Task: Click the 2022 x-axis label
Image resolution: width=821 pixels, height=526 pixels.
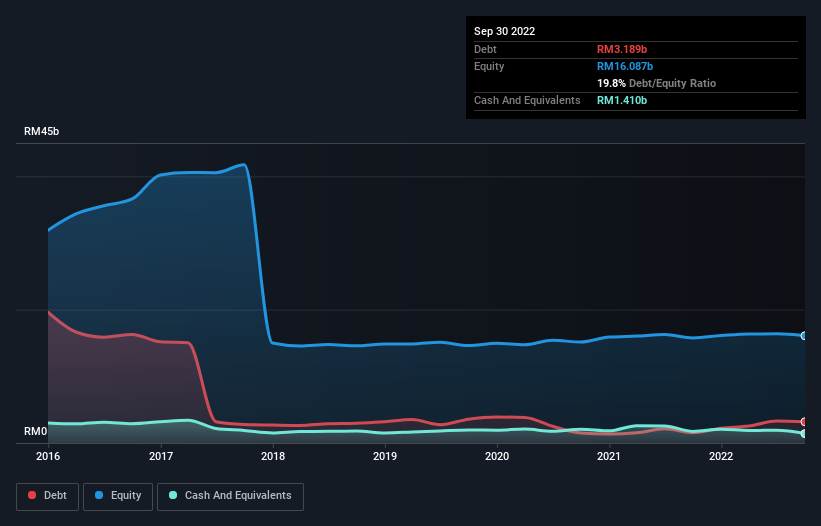Action: click(721, 456)
